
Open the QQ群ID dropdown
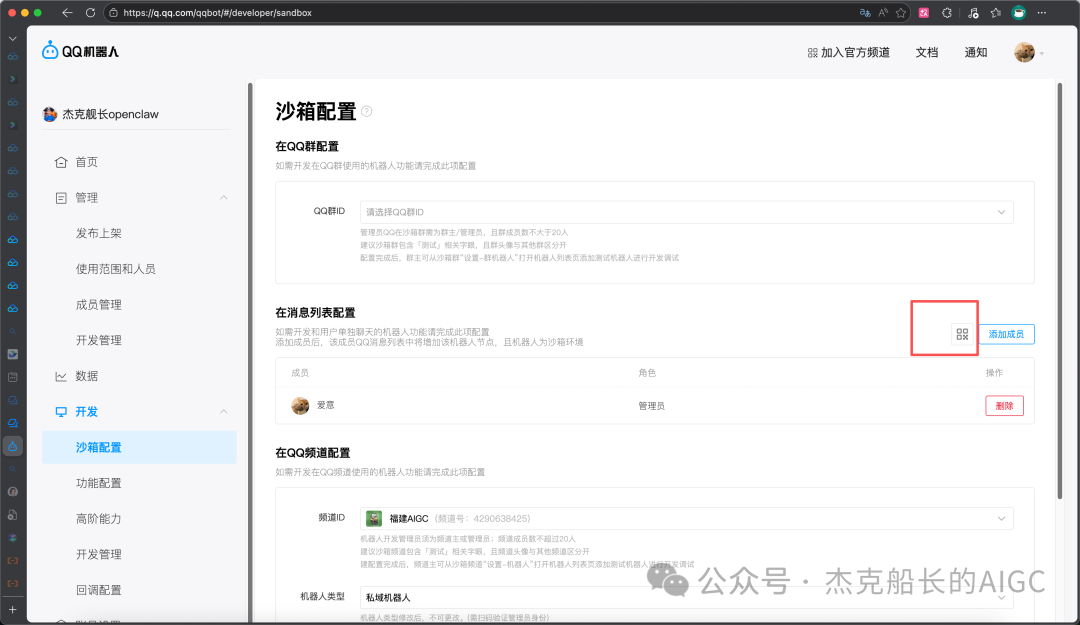click(687, 212)
